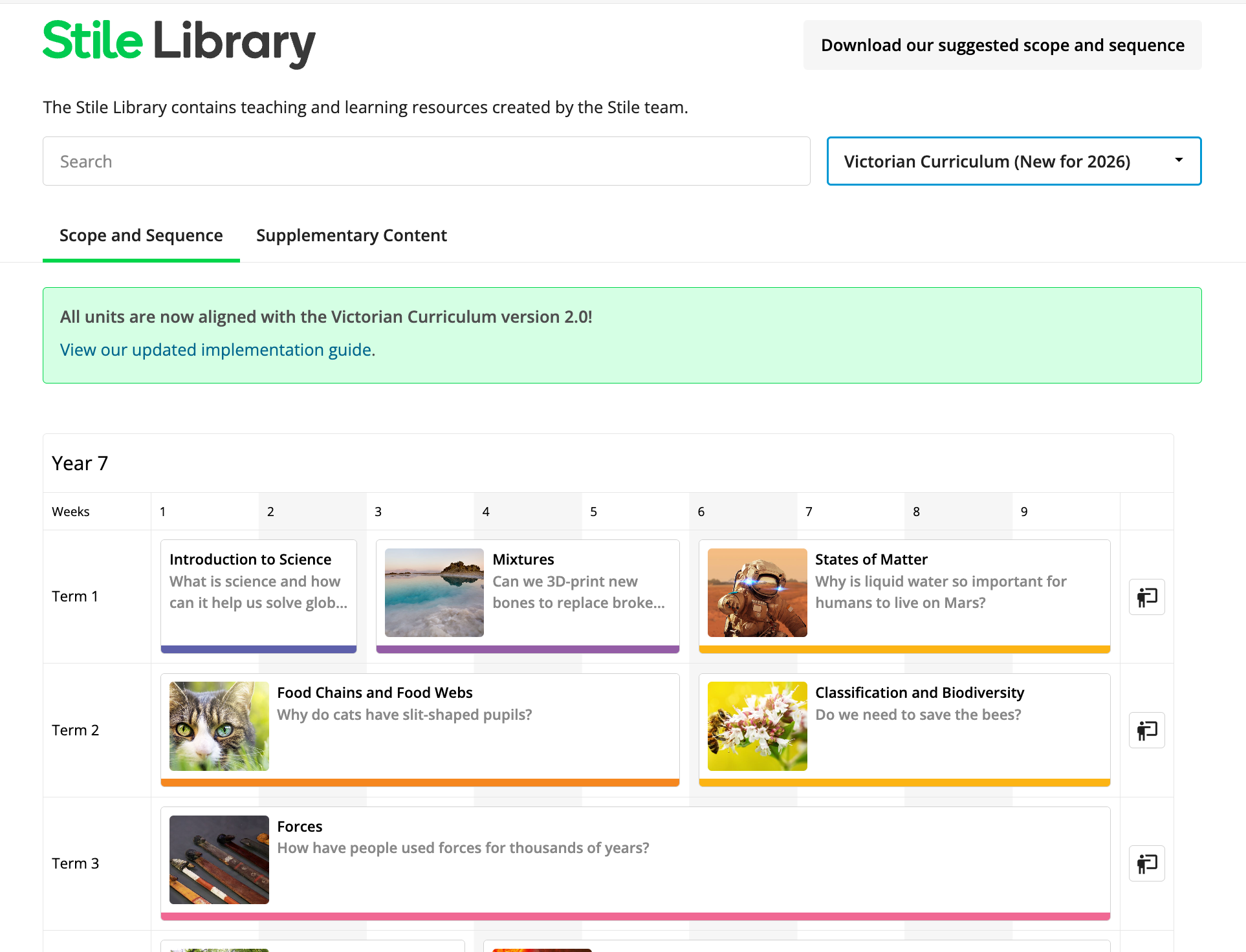
Task: Open the Mixtures unit thumbnail
Action: coord(434,592)
